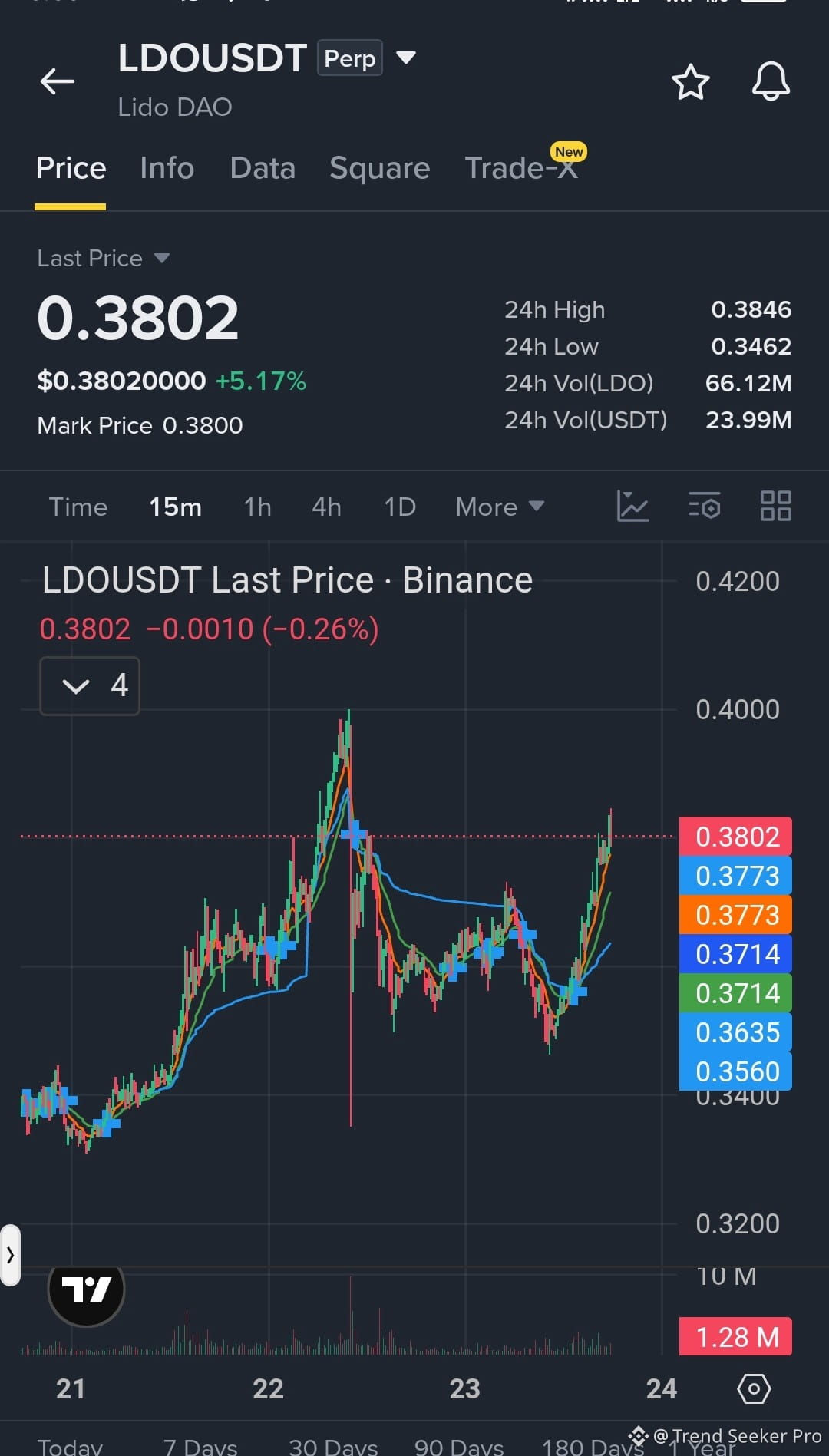Open the Data tab
Image resolution: width=829 pixels, height=1456 pixels.
263,168
